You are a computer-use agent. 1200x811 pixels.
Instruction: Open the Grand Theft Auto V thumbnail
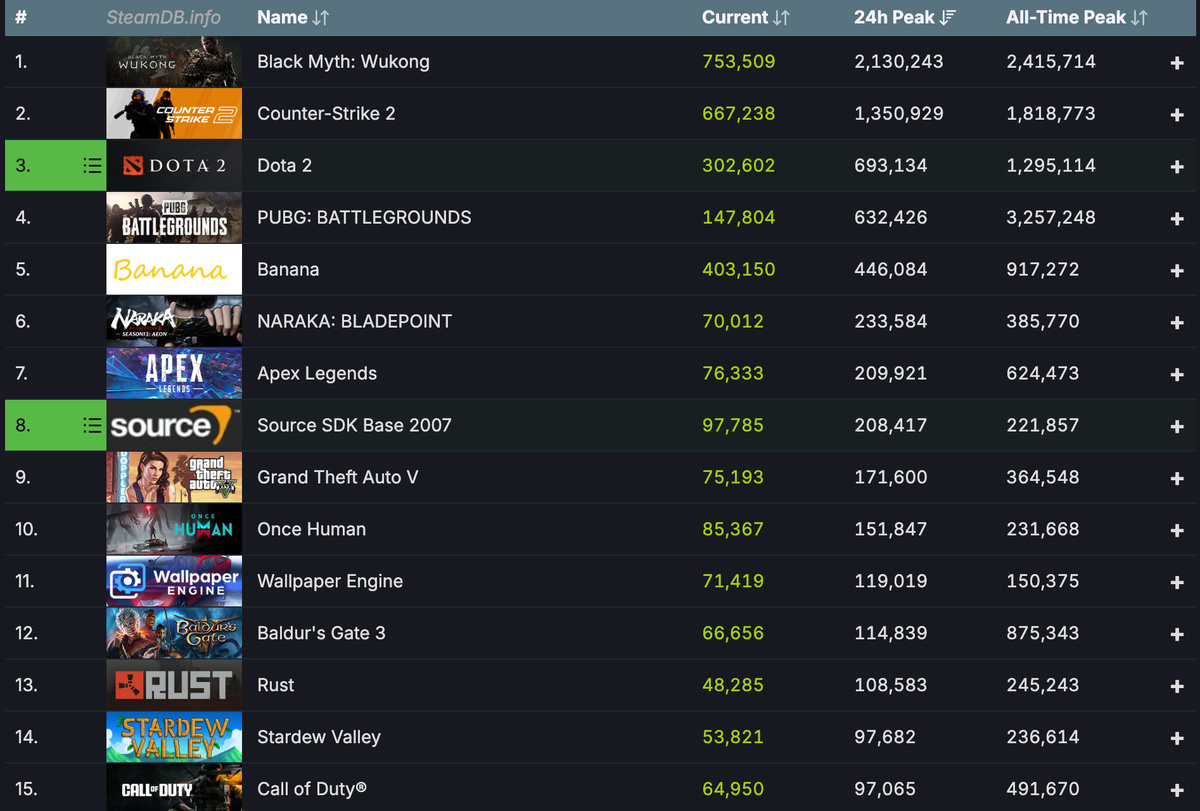click(174, 478)
